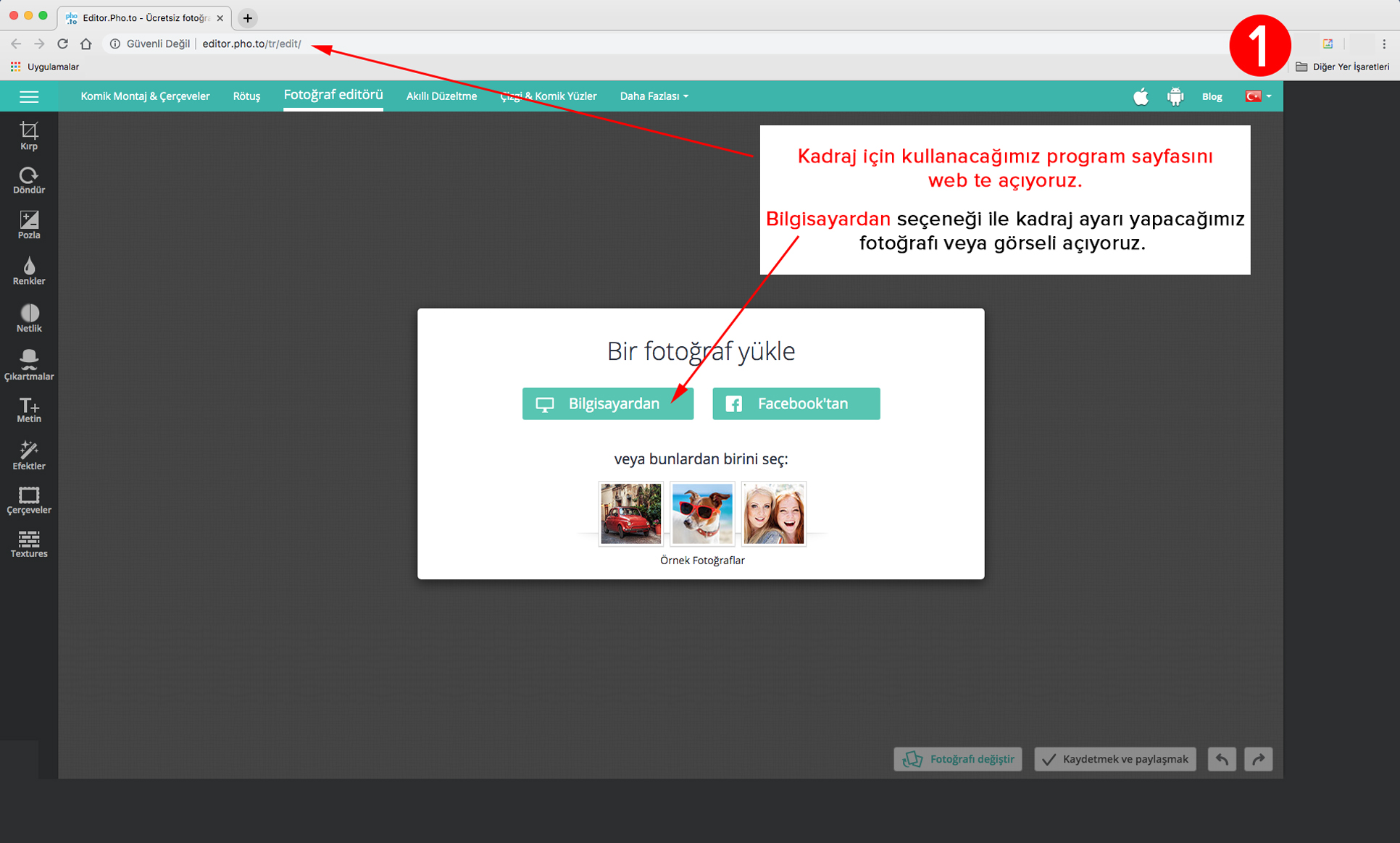Select the Döndür rotate tool

coord(29,180)
